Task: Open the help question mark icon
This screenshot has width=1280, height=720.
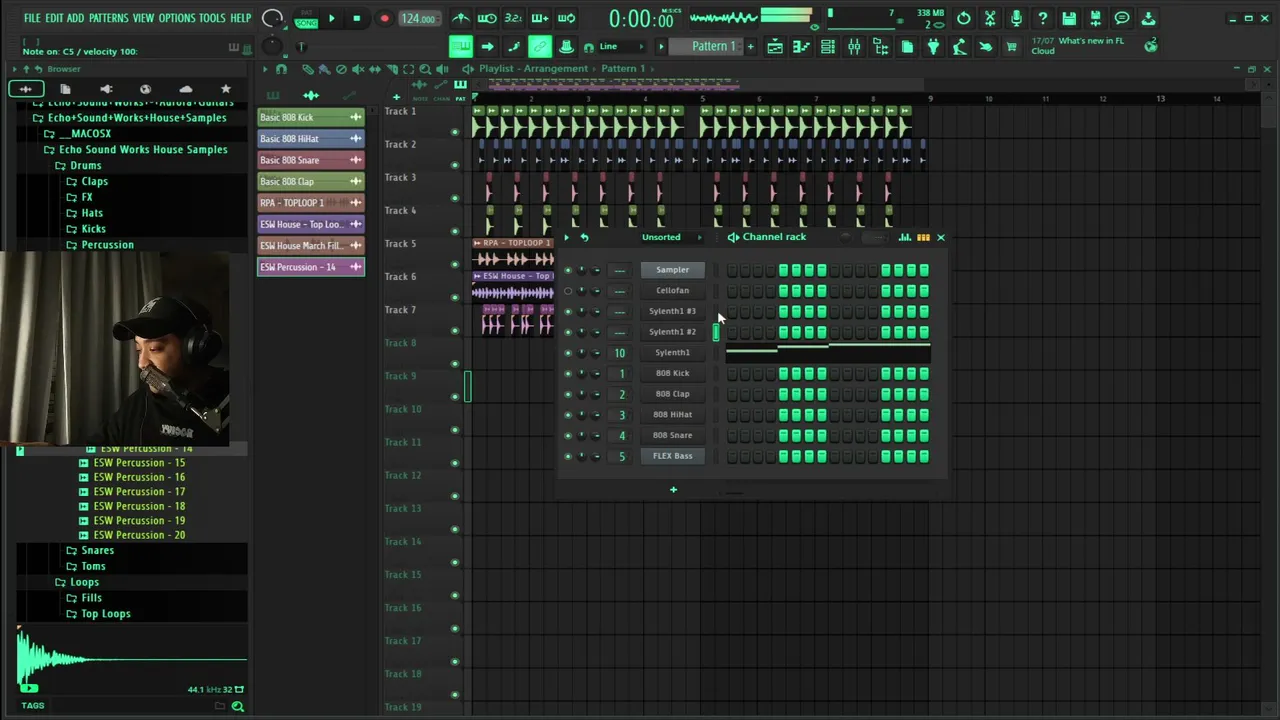Action: tap(1042, 18)
